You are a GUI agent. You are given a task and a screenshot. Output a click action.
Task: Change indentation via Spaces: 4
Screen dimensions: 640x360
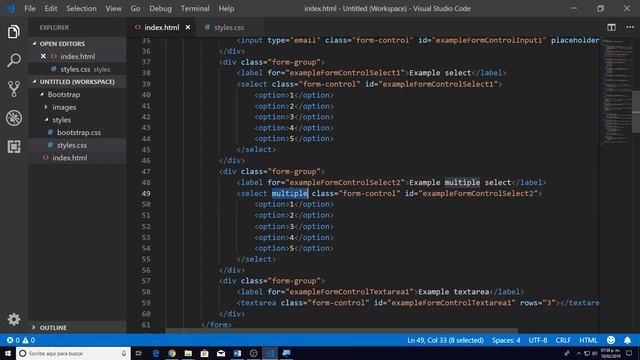pyautogui.click(x=506, y=340)
